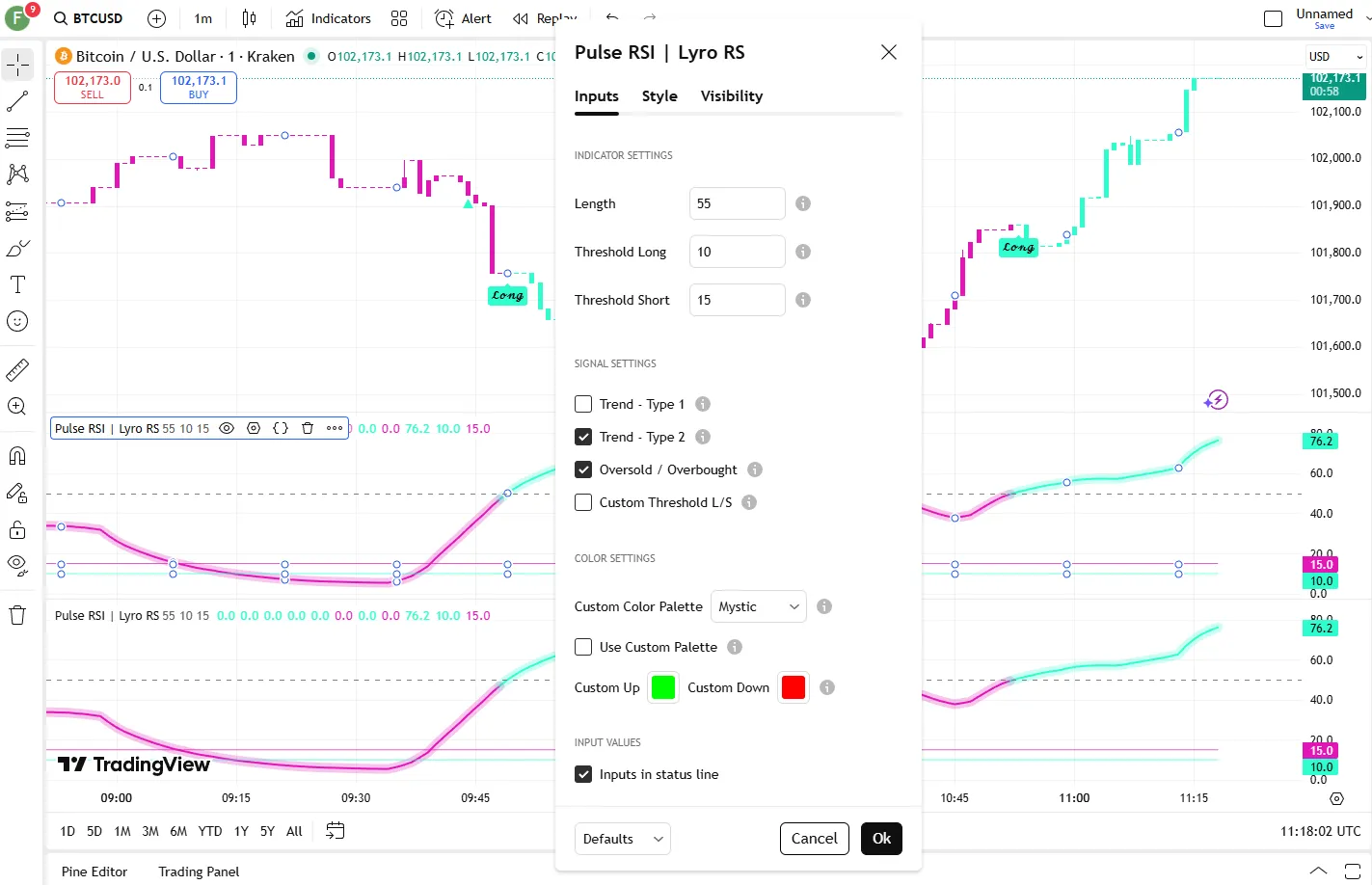
Task: Change the 1m timeframe interval
Action: click(x=202, y=18)
